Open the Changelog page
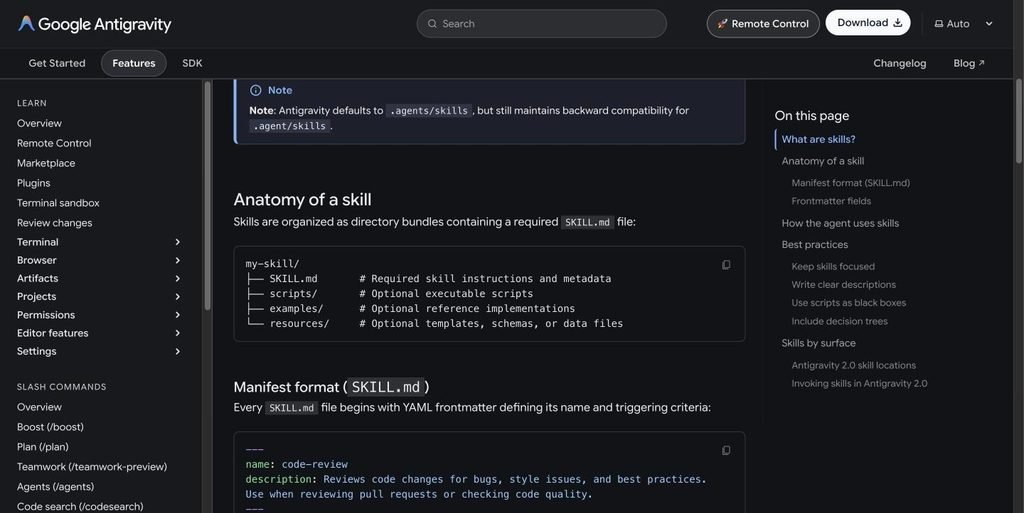 point(899,63)
